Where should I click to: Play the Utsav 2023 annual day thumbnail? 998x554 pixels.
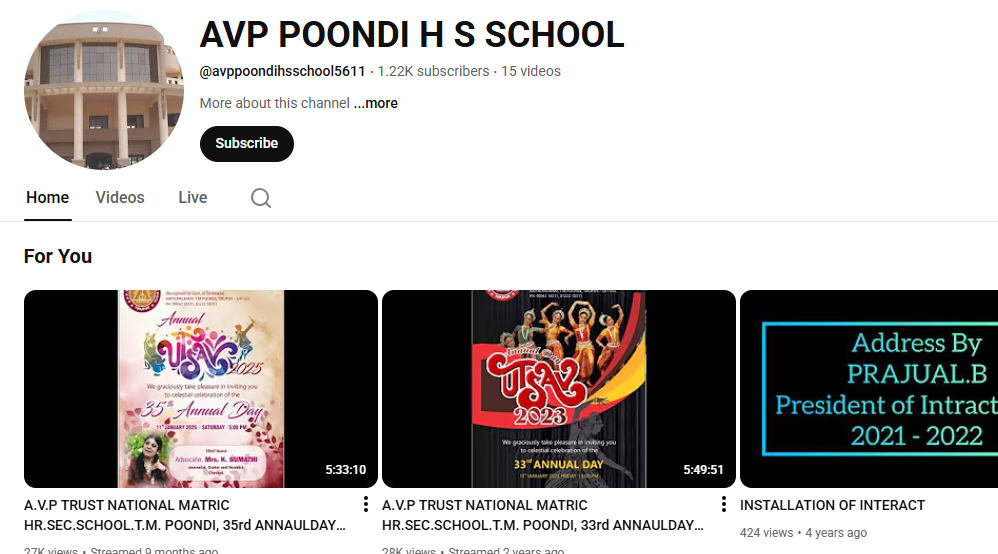559,389
